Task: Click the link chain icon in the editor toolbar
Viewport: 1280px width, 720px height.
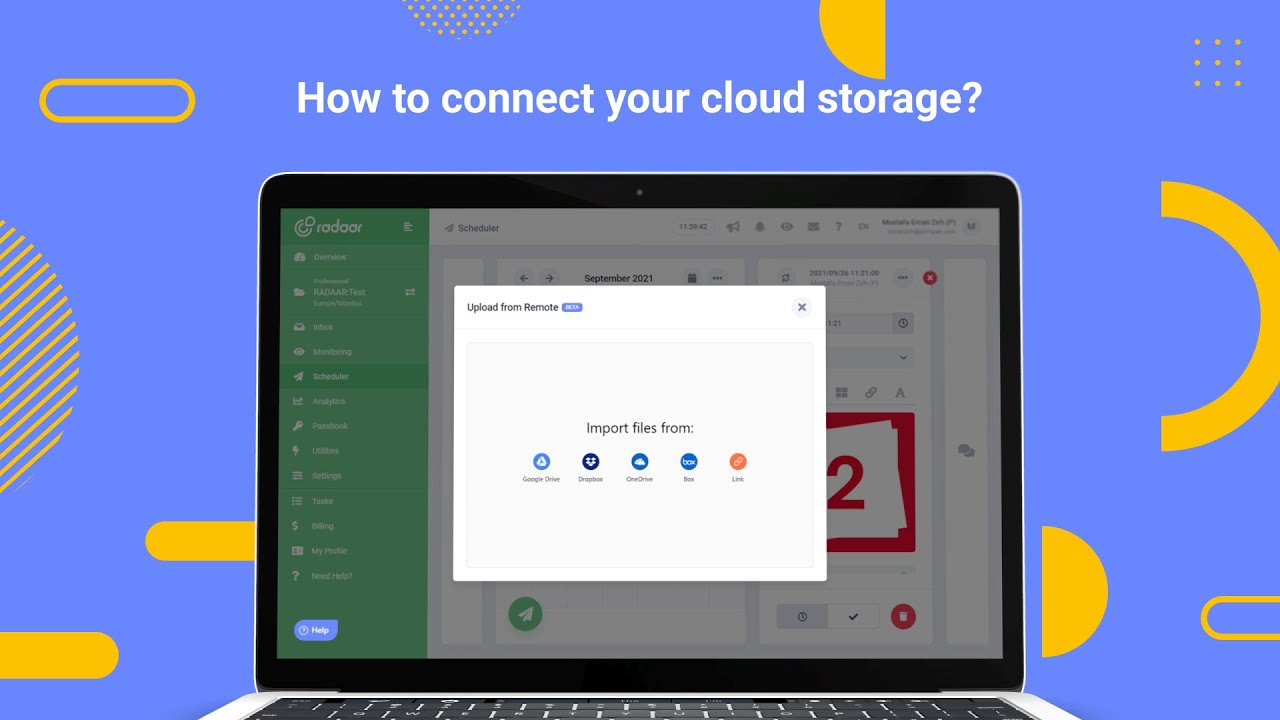Action: 871,393
